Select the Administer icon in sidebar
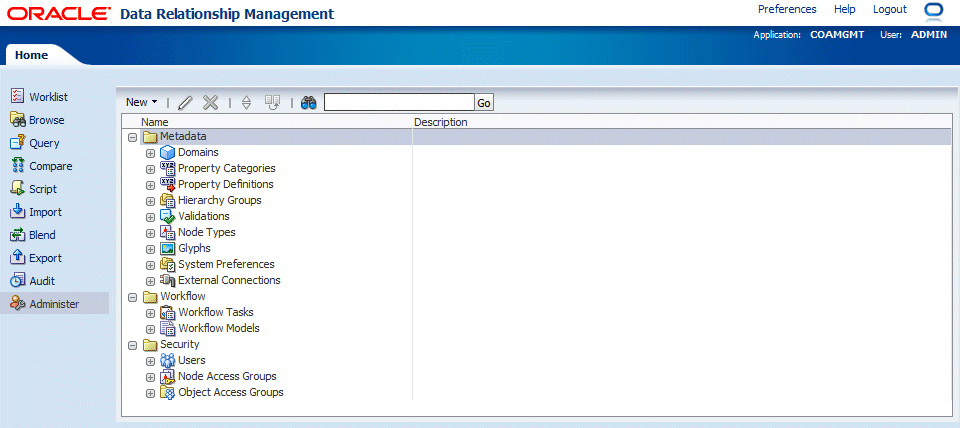 (18, 304)
